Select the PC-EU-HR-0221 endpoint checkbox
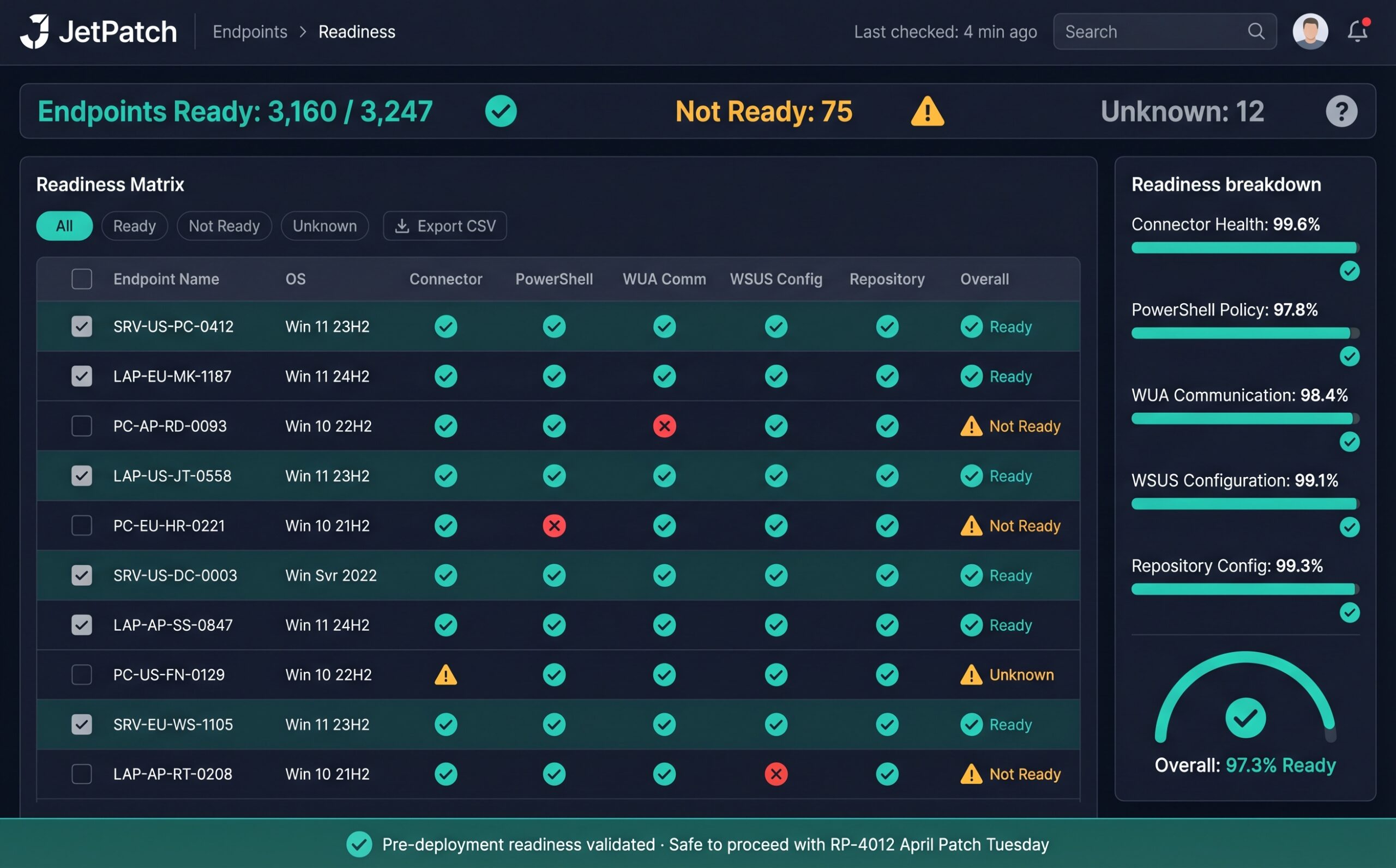Image resolution: width=1396 pixels, height=868 pixels. (x=82, y=525)
